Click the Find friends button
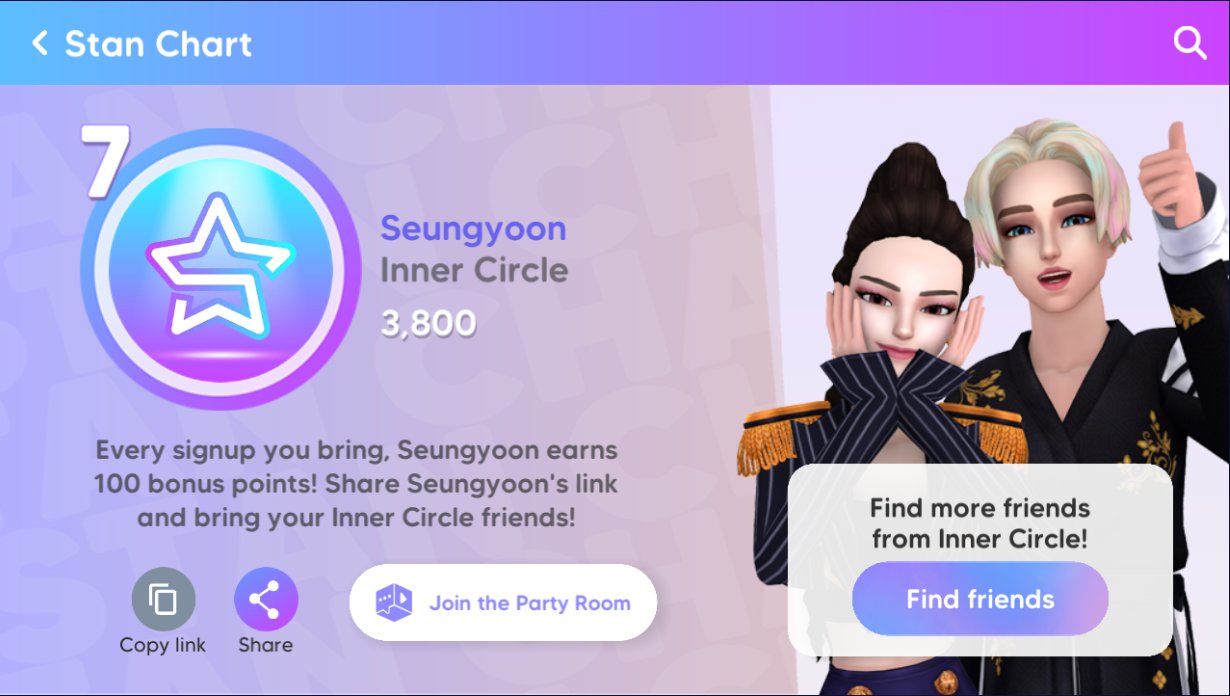 pos(980,599)
